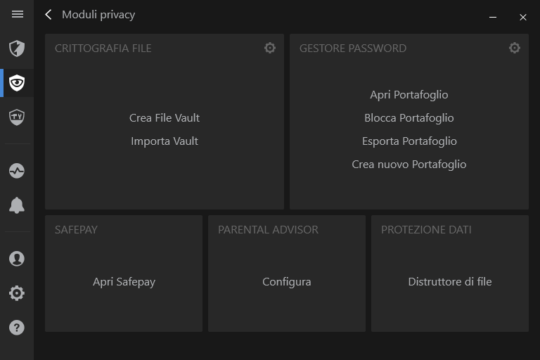Image resolution: width=540 pixels, height=360 pixels.
Task: Click the GESTORE PASSWORD heading
Action: point(353,48)
